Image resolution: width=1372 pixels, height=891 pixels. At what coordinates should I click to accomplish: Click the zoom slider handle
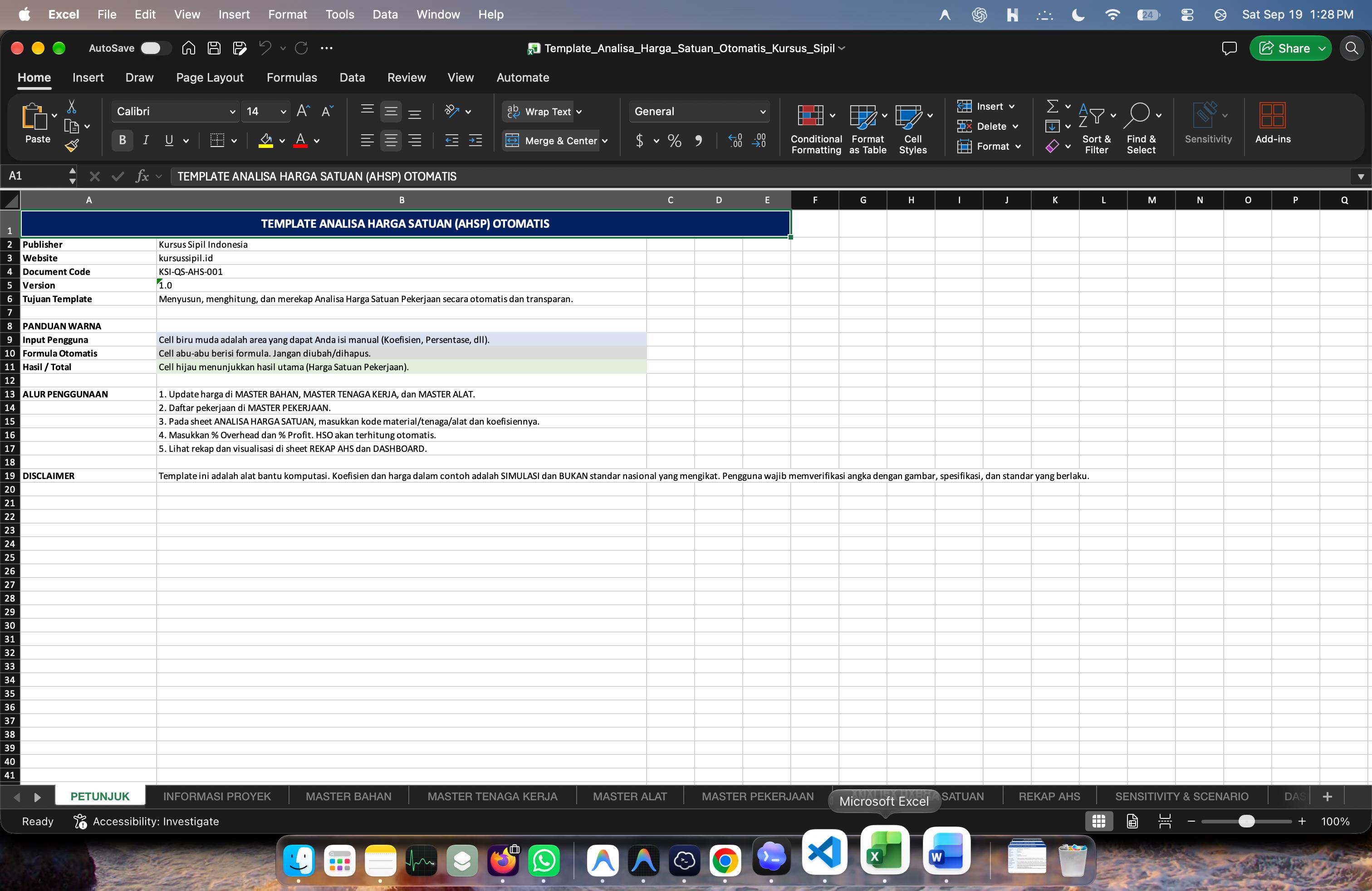click(x=1246, y=821)
